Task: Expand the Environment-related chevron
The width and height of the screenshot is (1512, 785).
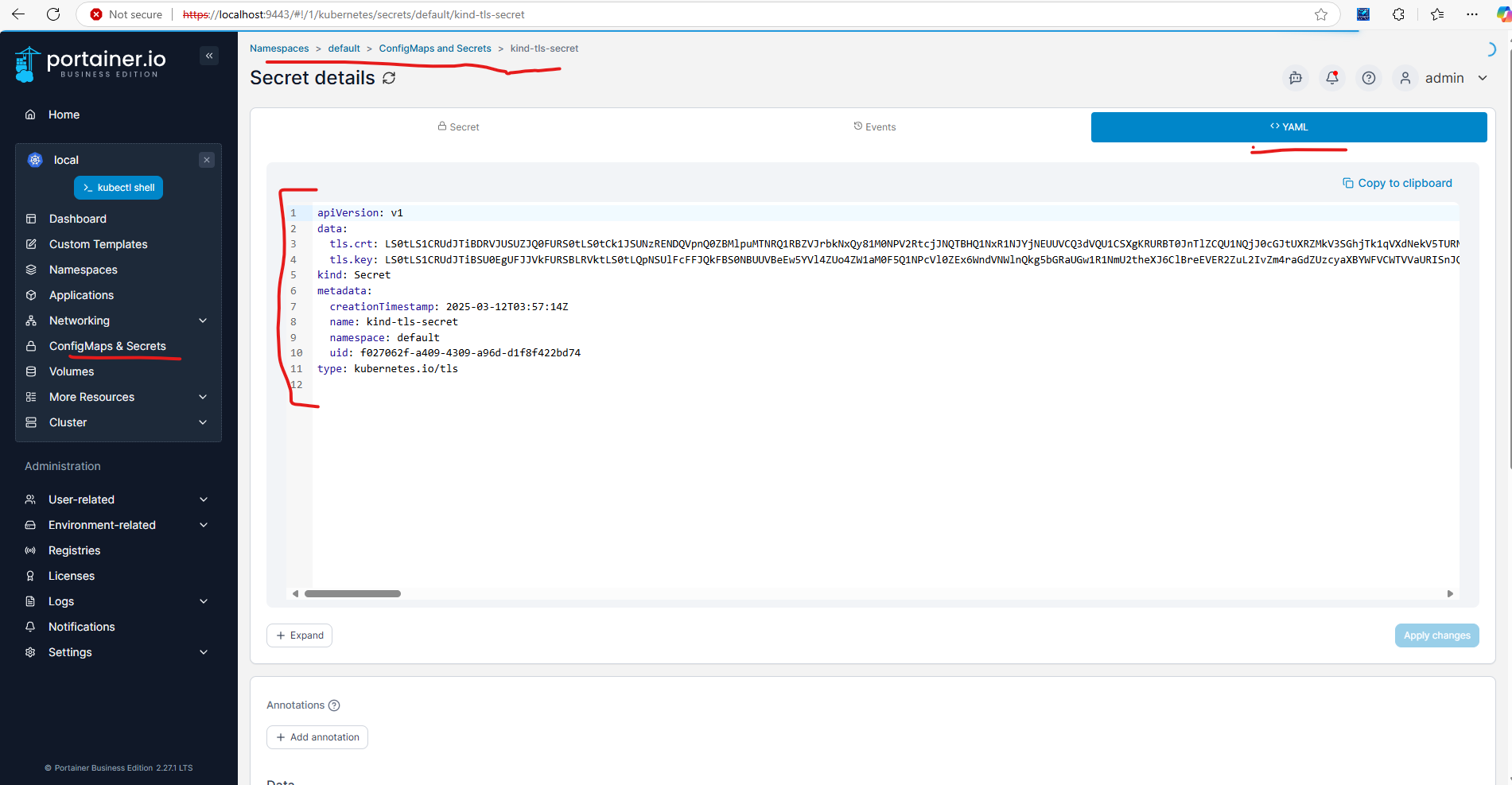Action: pos(204,525)
